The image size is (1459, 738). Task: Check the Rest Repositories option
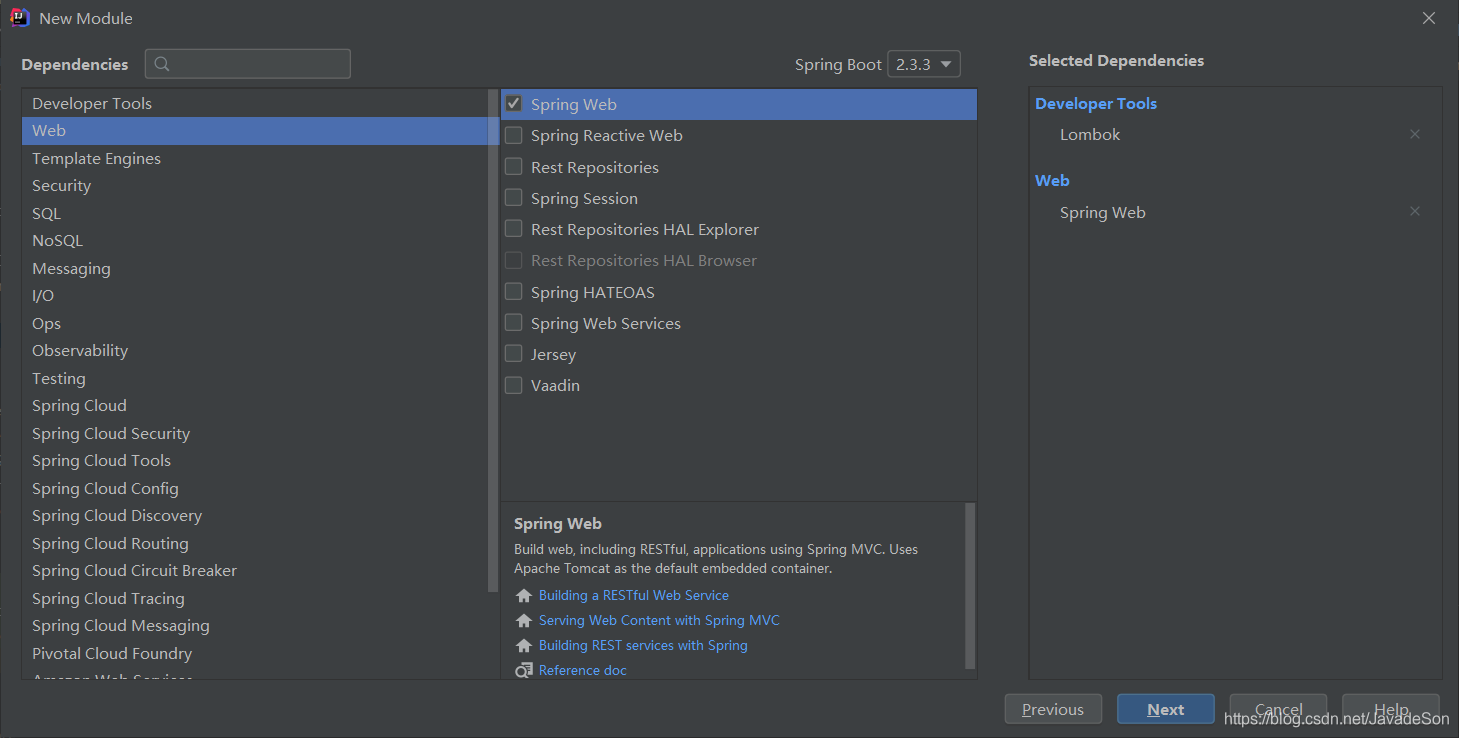[514, 166]
